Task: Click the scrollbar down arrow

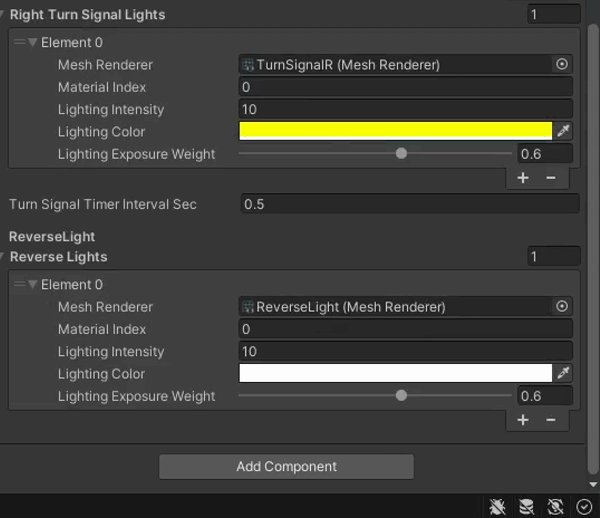Action: (593, 484)
